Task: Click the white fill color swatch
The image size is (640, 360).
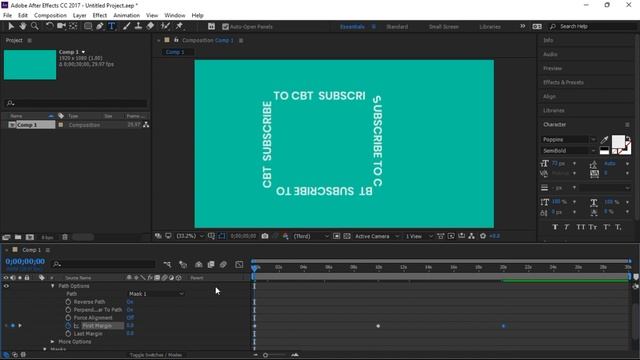Action: tap(618, 142)
